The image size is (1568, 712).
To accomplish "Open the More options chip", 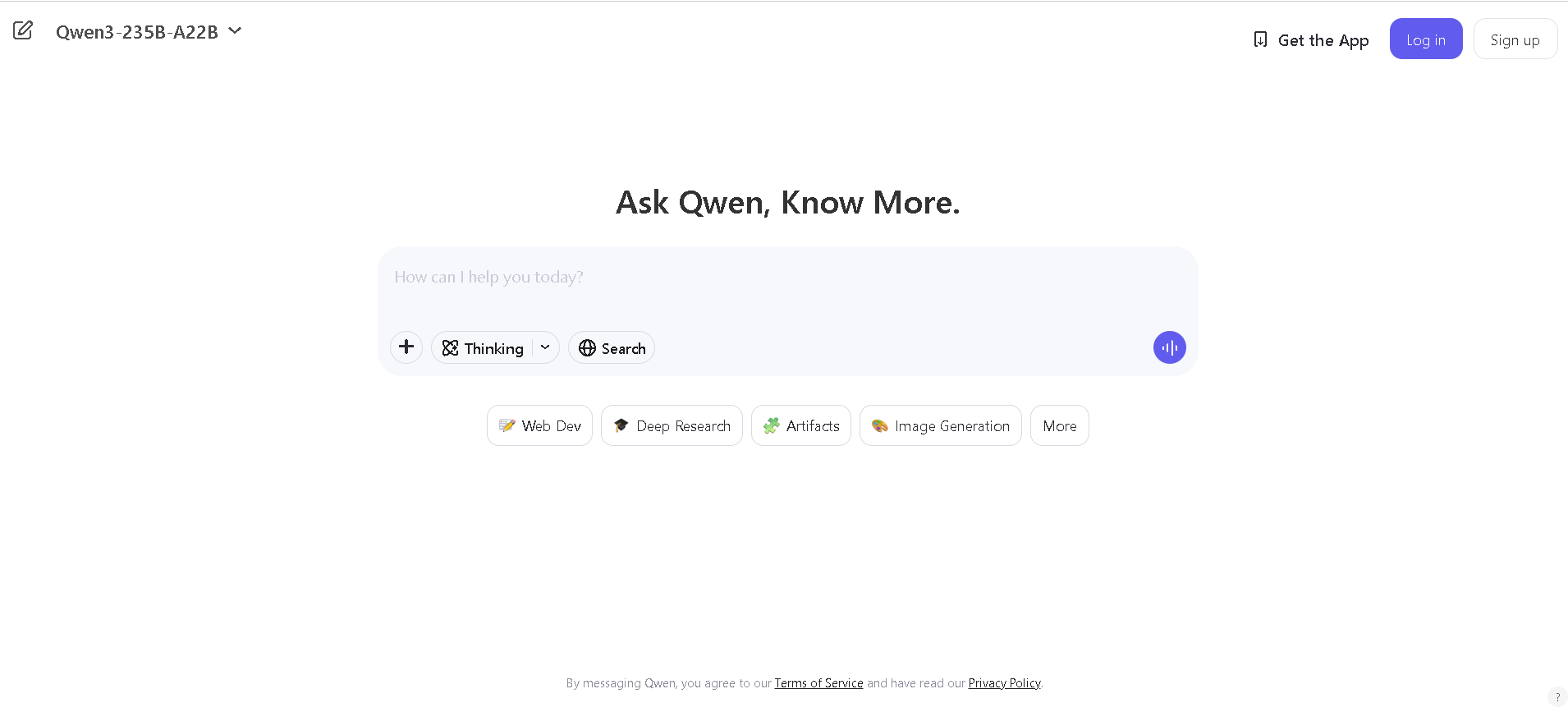I will (x=1060, y=425).
